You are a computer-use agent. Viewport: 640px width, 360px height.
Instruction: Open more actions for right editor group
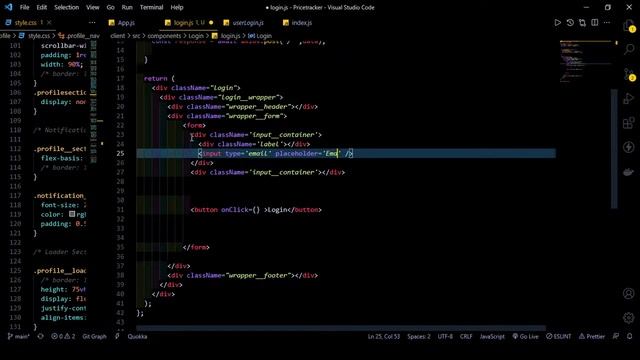pyautogui.click(x=607, y=23)
